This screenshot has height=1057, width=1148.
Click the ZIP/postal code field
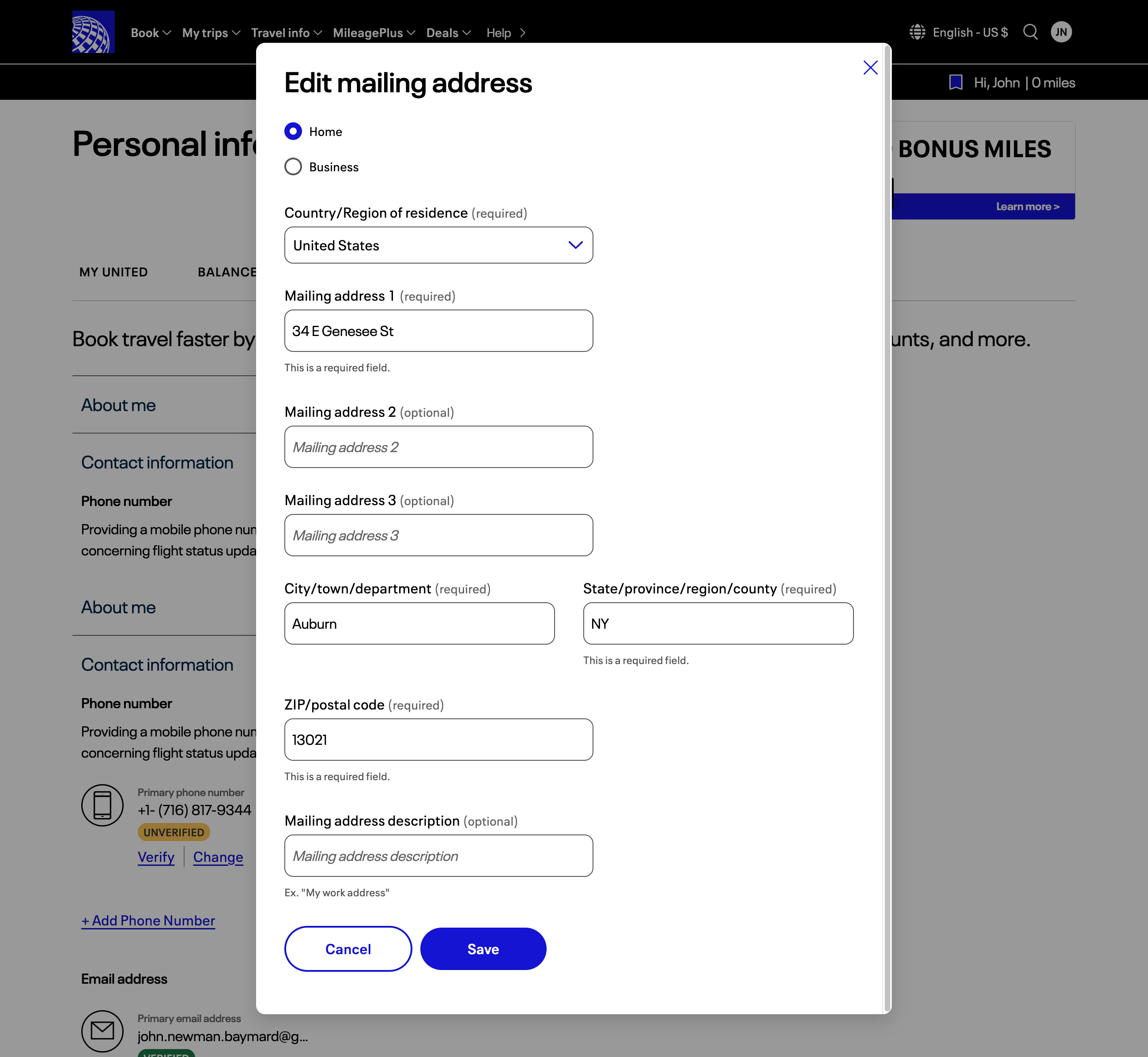(x=438, y=740)
